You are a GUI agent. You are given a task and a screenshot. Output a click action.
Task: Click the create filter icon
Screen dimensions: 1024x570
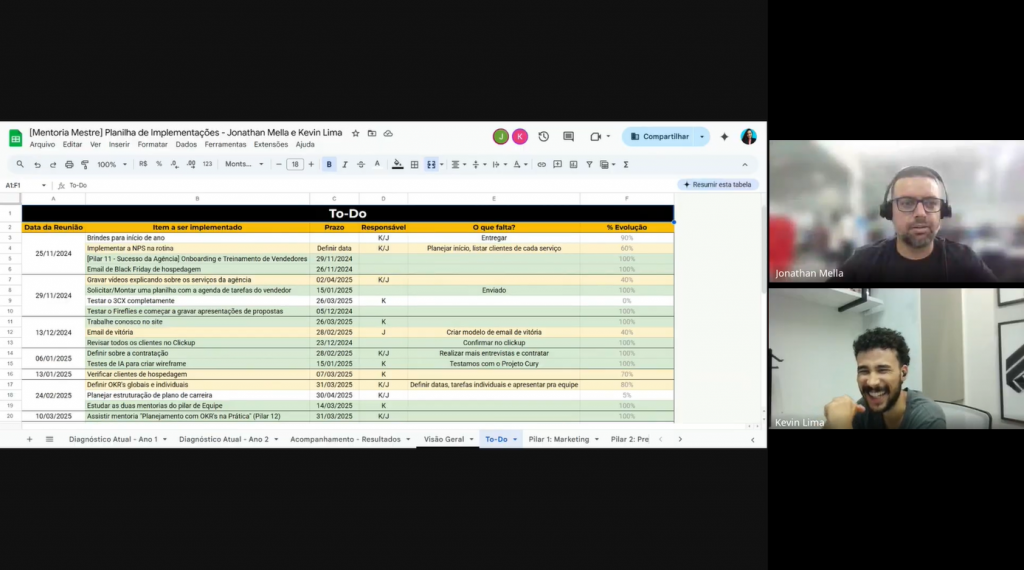[x=590, y=164]
